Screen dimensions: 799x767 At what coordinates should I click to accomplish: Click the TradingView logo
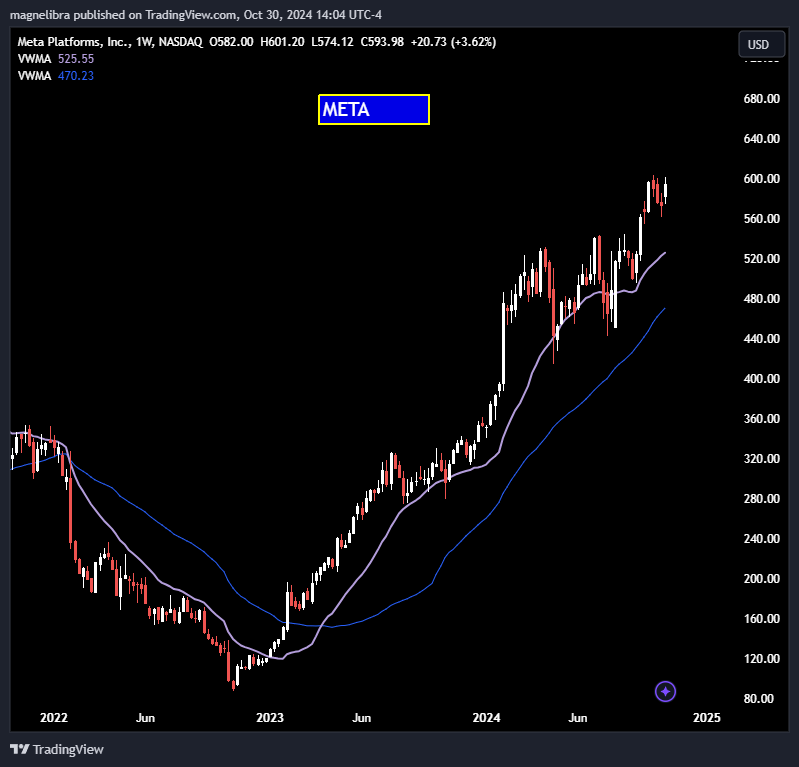pyautogui.click(x=20, y=749)
